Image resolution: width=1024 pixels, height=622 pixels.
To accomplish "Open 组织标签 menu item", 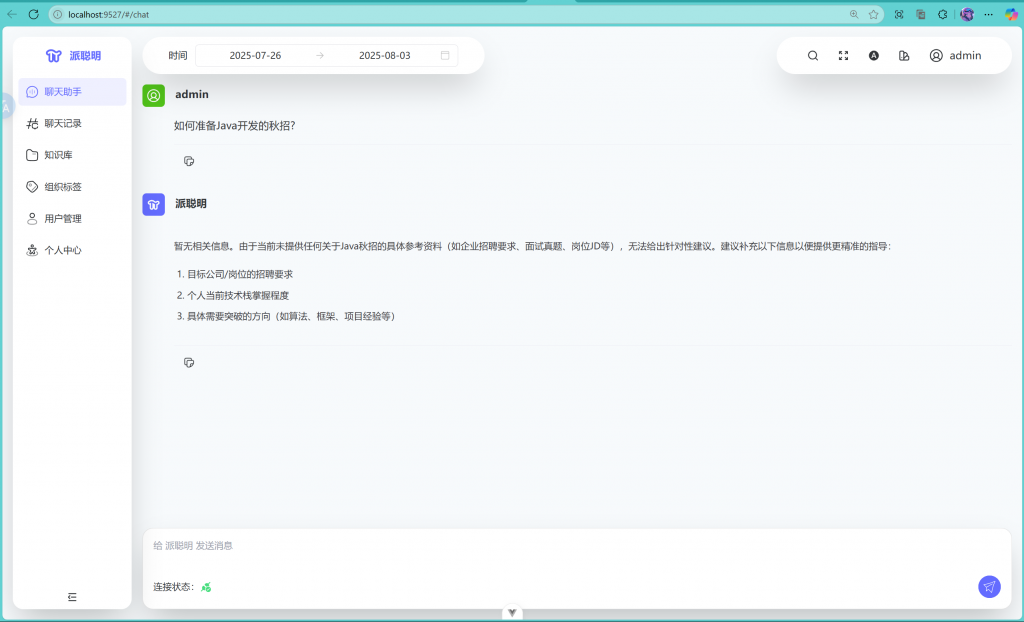I will (x=63, y=187).
